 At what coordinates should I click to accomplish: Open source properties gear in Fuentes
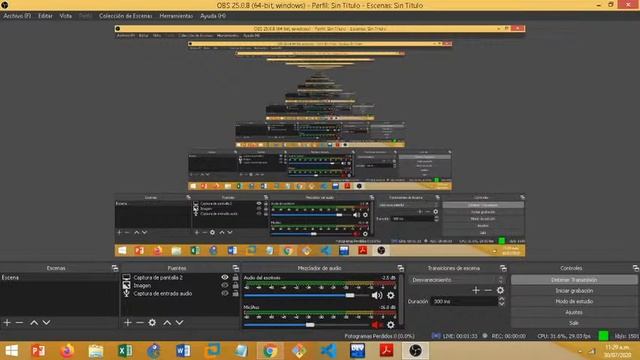click(152, 322)
